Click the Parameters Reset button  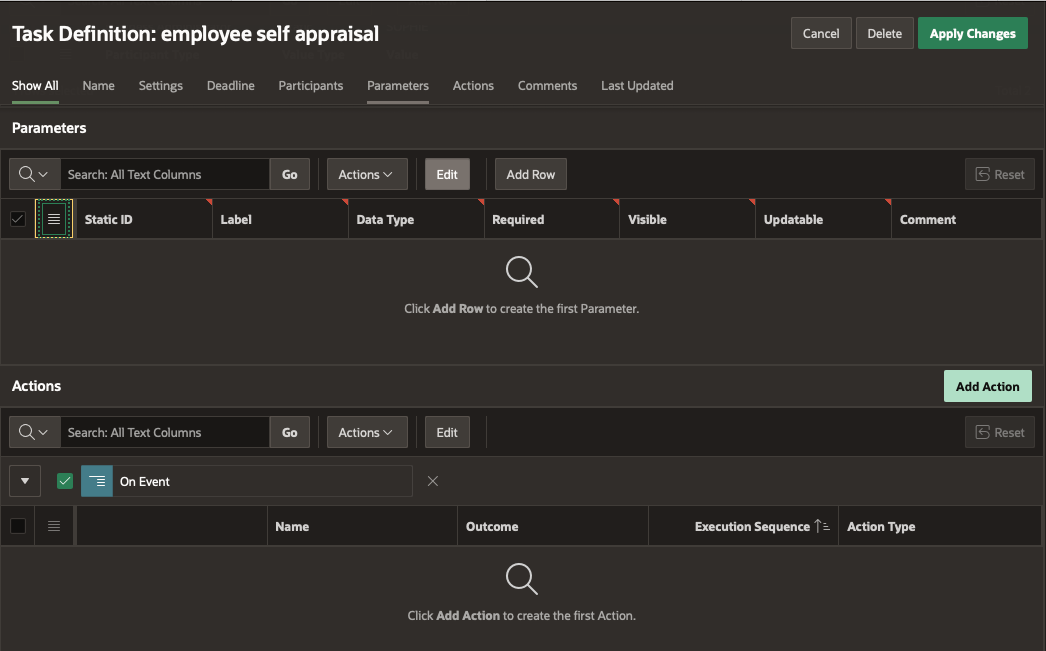point(999,174)
